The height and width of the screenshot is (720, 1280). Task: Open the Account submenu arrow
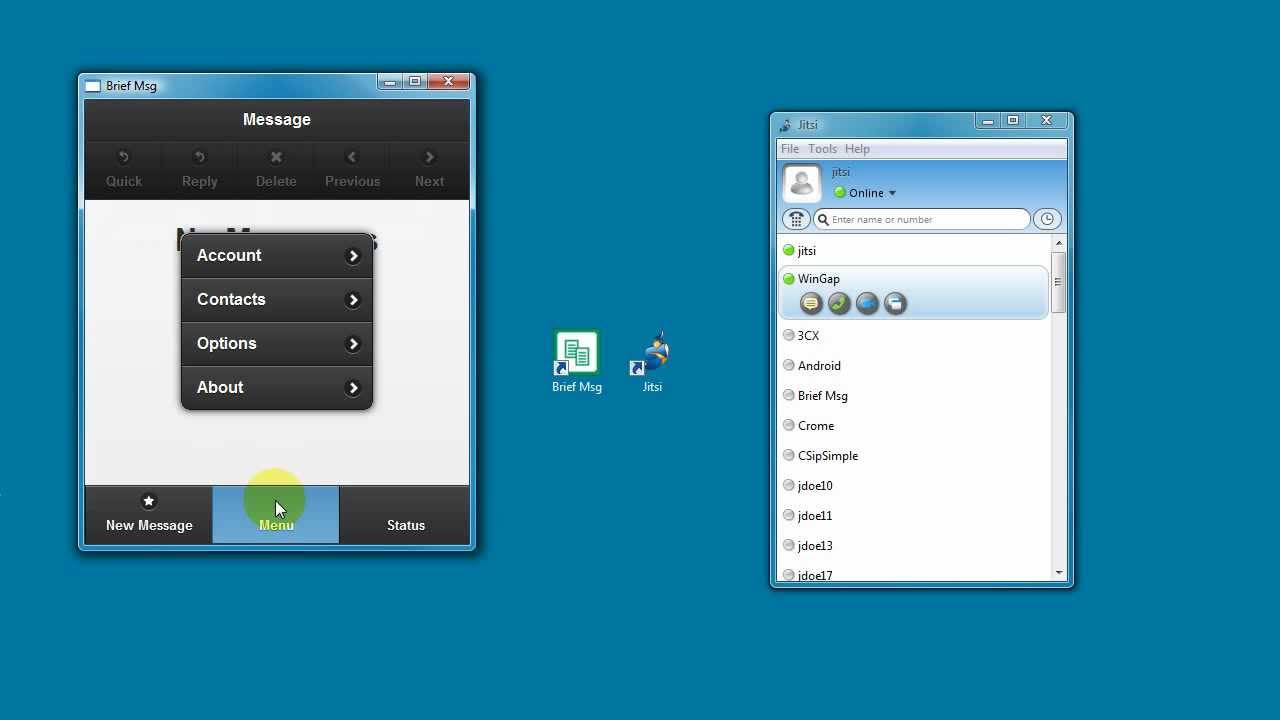353,256
